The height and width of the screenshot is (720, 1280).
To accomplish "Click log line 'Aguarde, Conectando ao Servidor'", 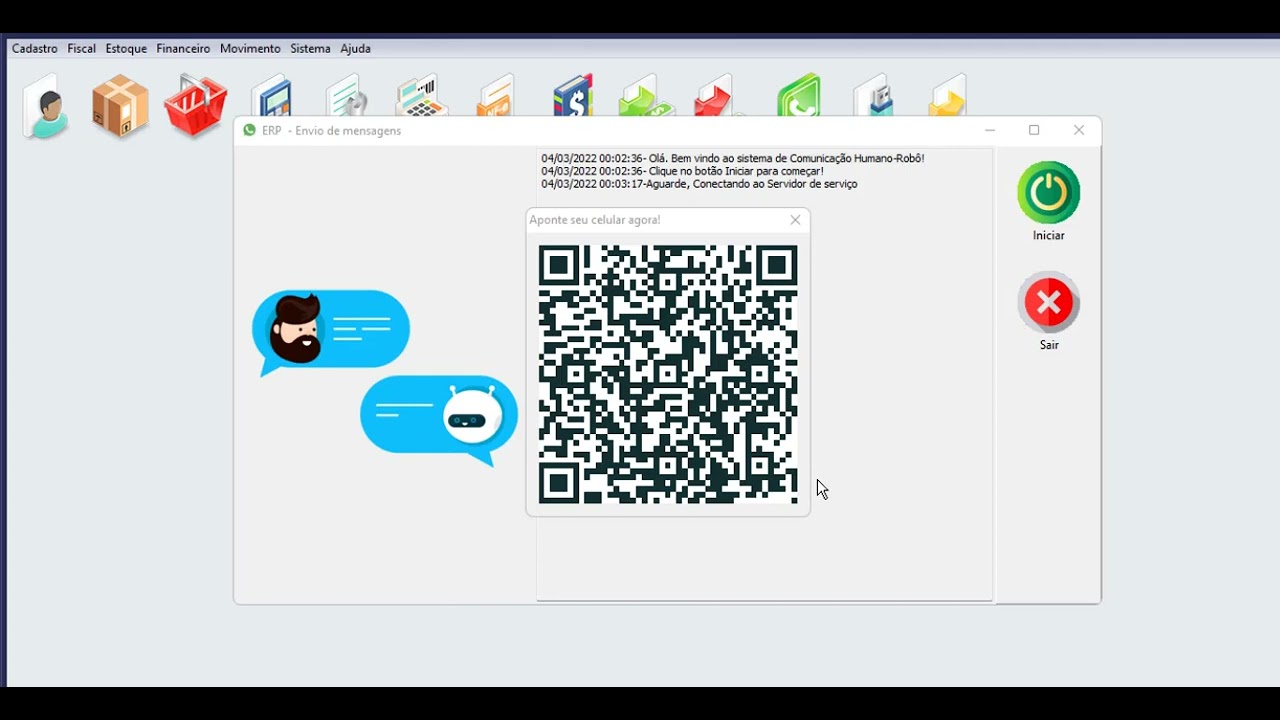I will coord(699,184).
